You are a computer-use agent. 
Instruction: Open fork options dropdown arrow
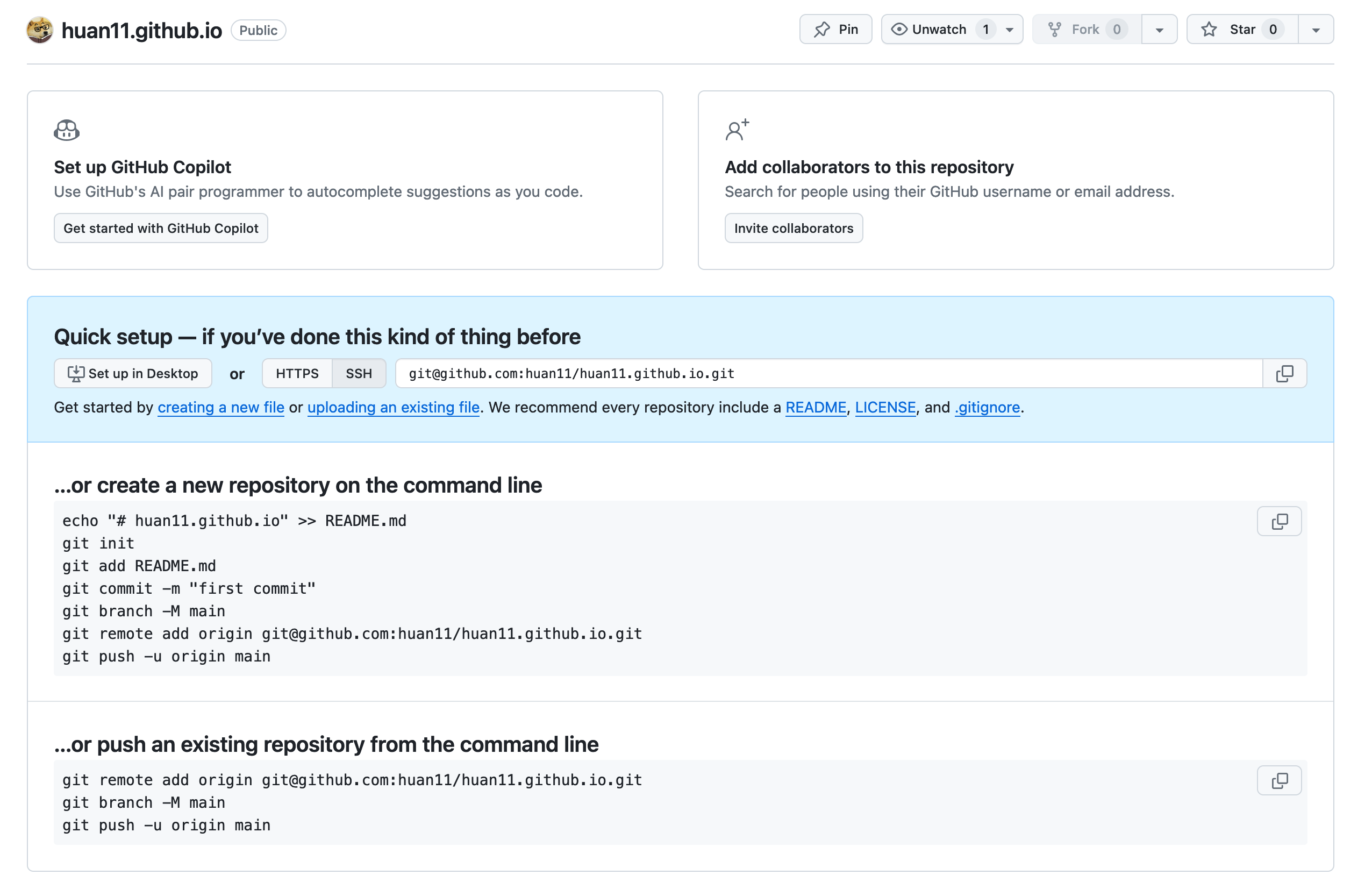pos(1159,29)
